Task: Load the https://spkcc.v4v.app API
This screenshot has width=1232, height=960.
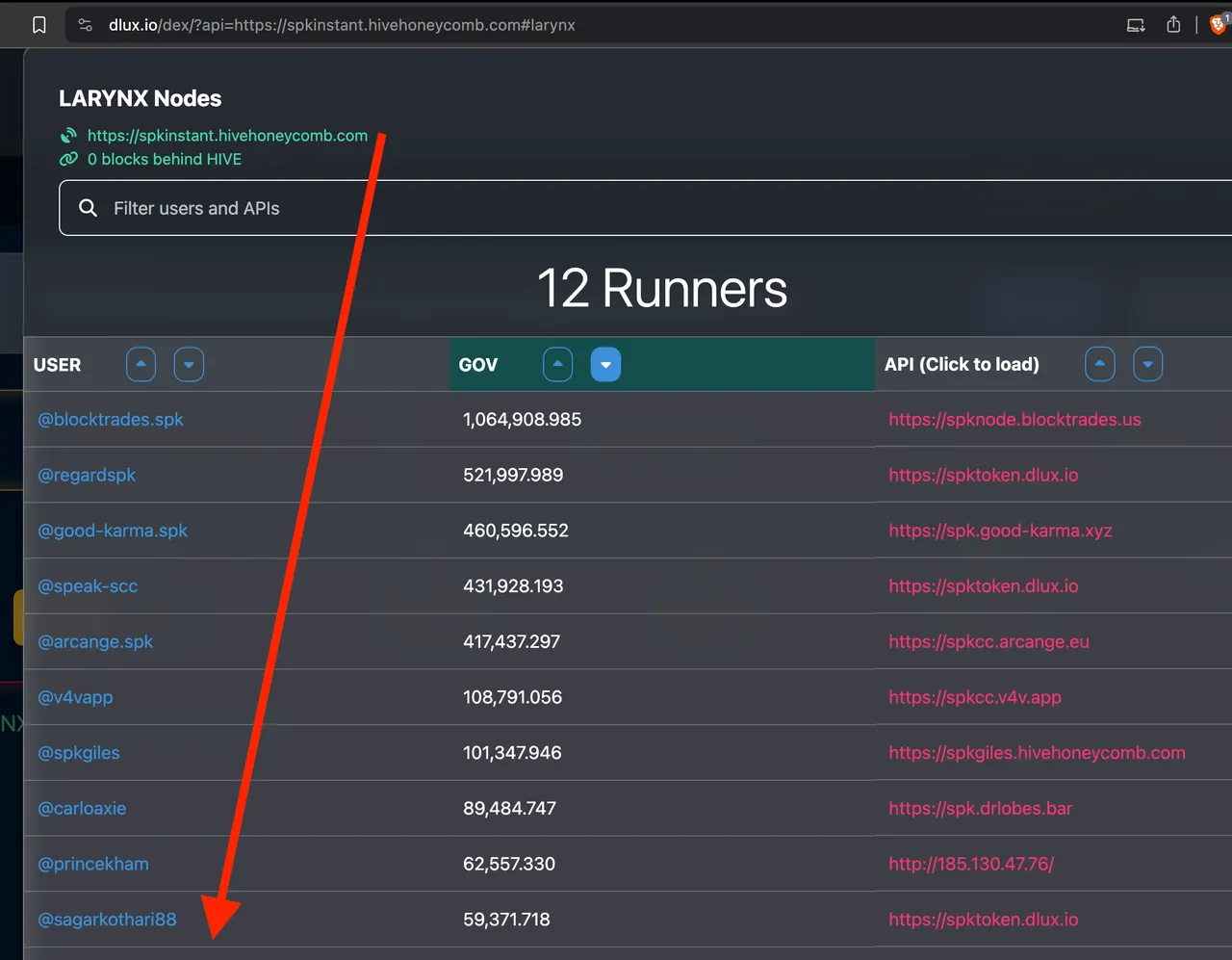Action: pyautogui.click(x=975, y=697)
